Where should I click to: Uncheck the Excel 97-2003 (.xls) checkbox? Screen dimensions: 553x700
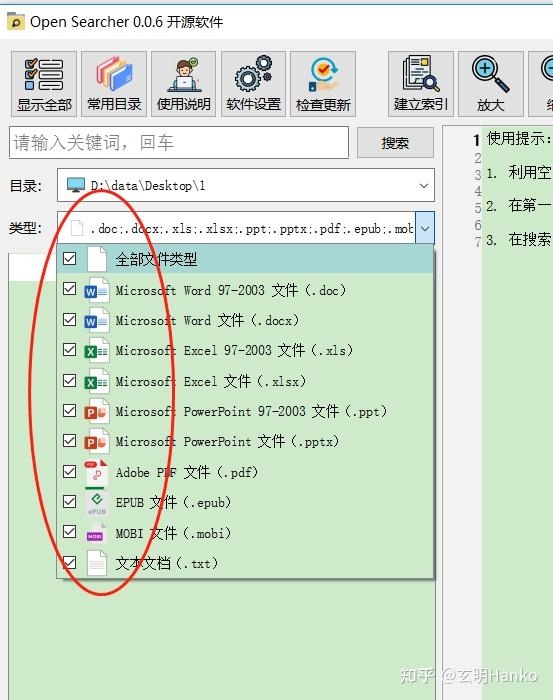[70, 350]
